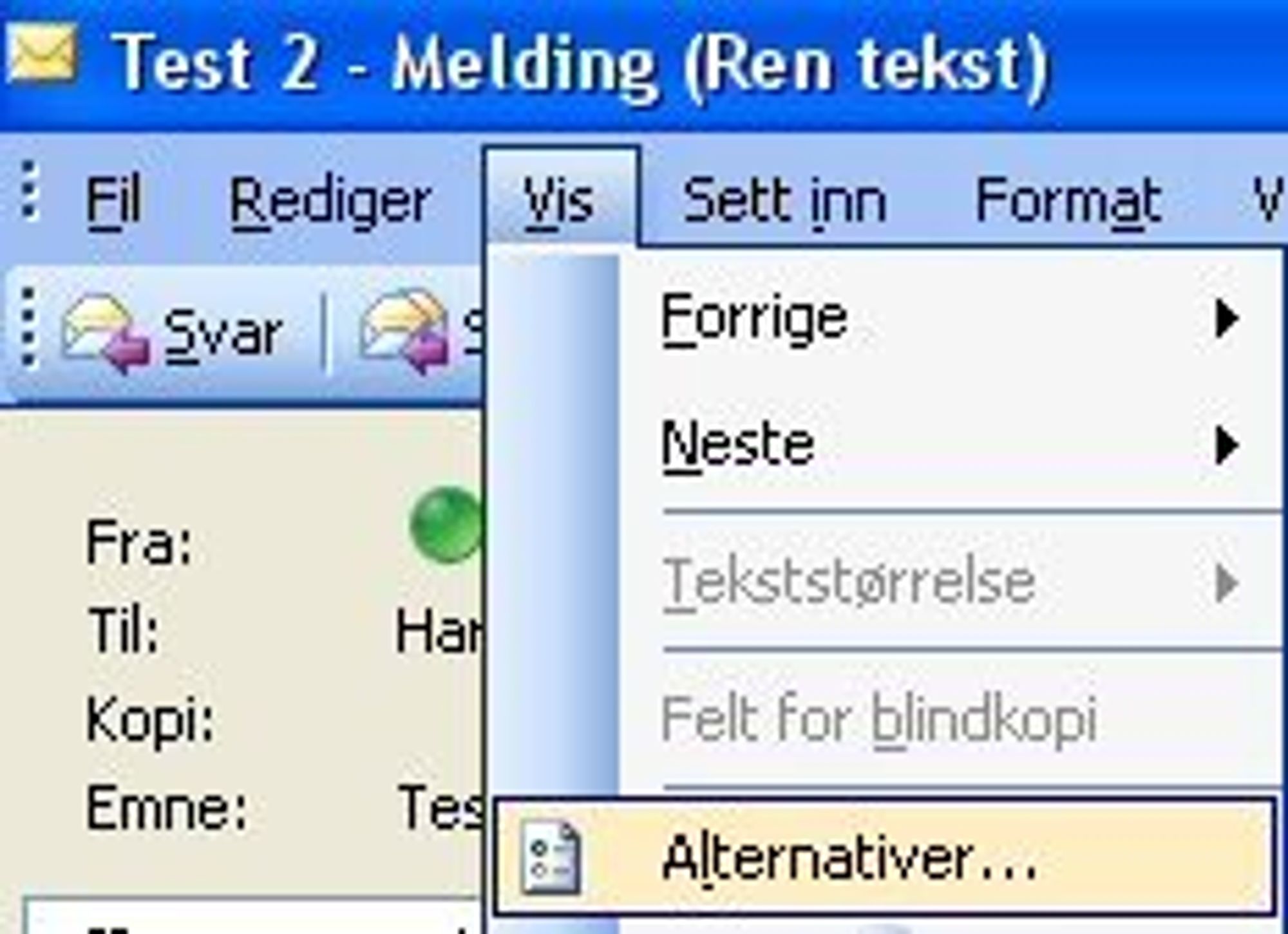Screen dimensions: 1288x934
Task: Click the Alternativer options sheet icon
Action: pos(551,857)
